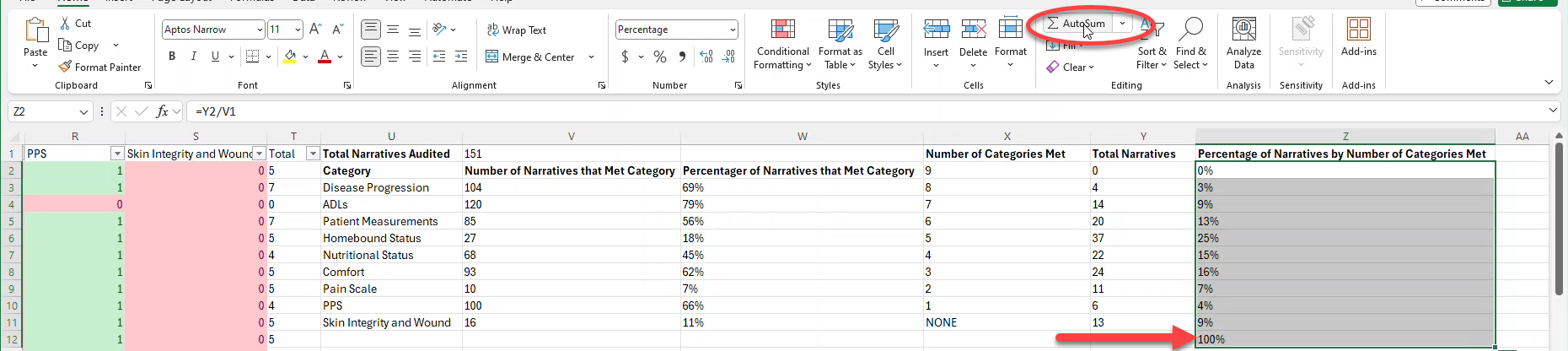This screenshot has width=1568, height=351.
Task: Open the Find & Select menu
Action: pyautogui.click(x=1190, y=44)
